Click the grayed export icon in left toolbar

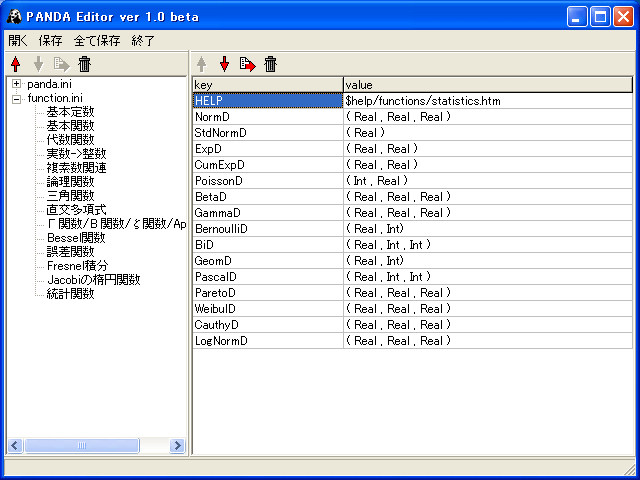tap(62, 64)
